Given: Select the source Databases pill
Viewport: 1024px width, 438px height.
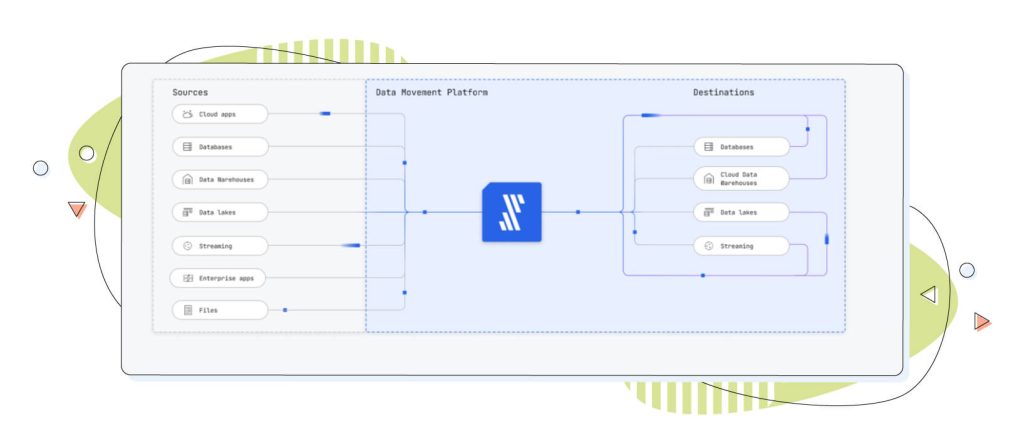Looking at the screenshot, I should pos(220,147).
